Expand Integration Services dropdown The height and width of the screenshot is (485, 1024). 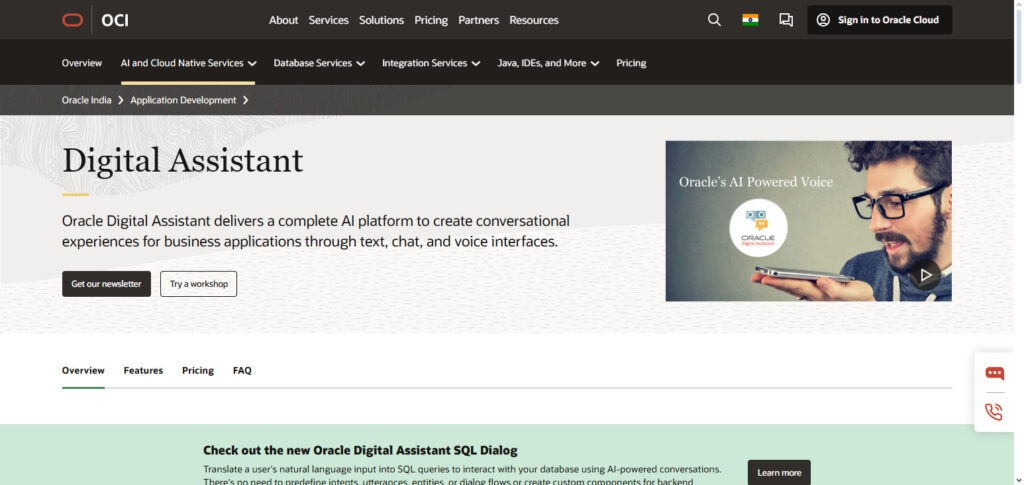pyautogui.click(x=431, y=63)
